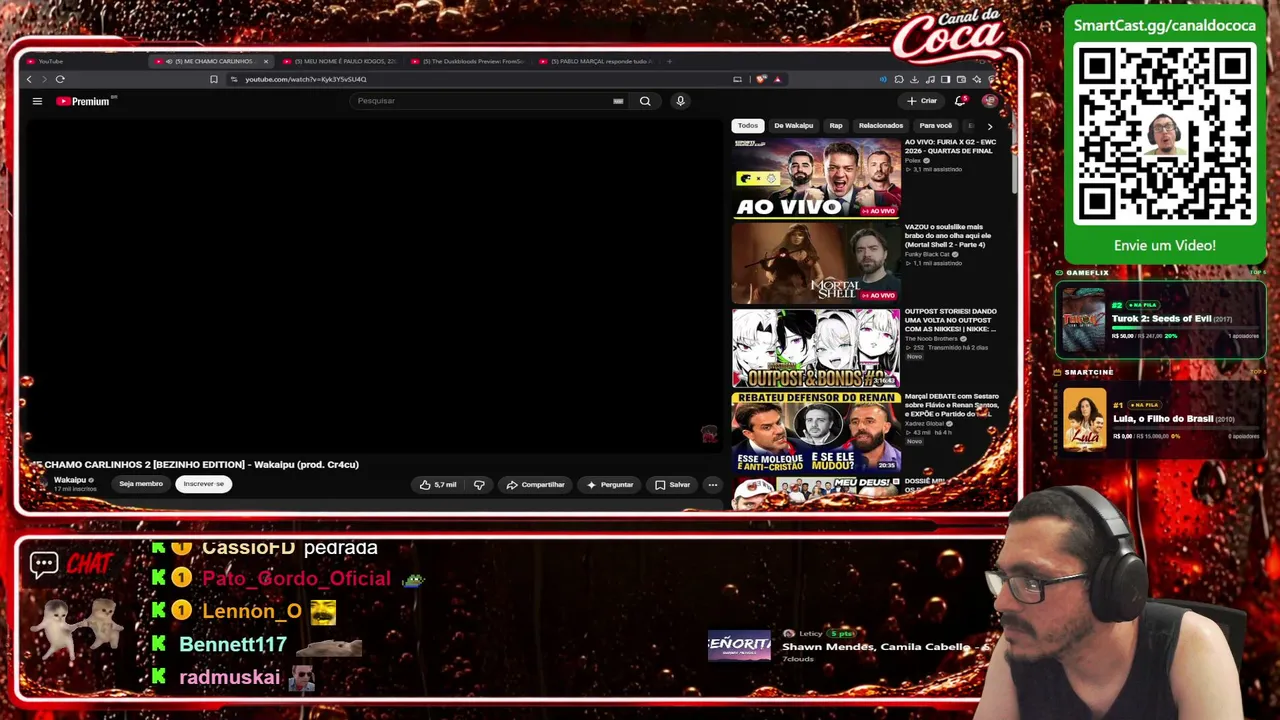Viewport: 1280px width, 720px height.
Task: Click chat username radmuskai
Action: click(x=229, y=677)
